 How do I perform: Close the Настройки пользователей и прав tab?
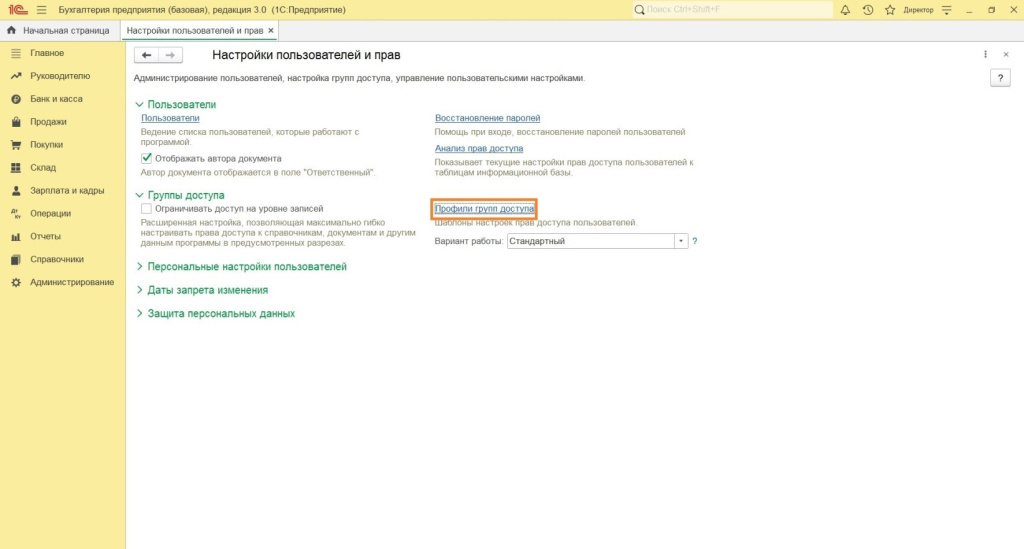pyautogui.click(x=271, y=31)
